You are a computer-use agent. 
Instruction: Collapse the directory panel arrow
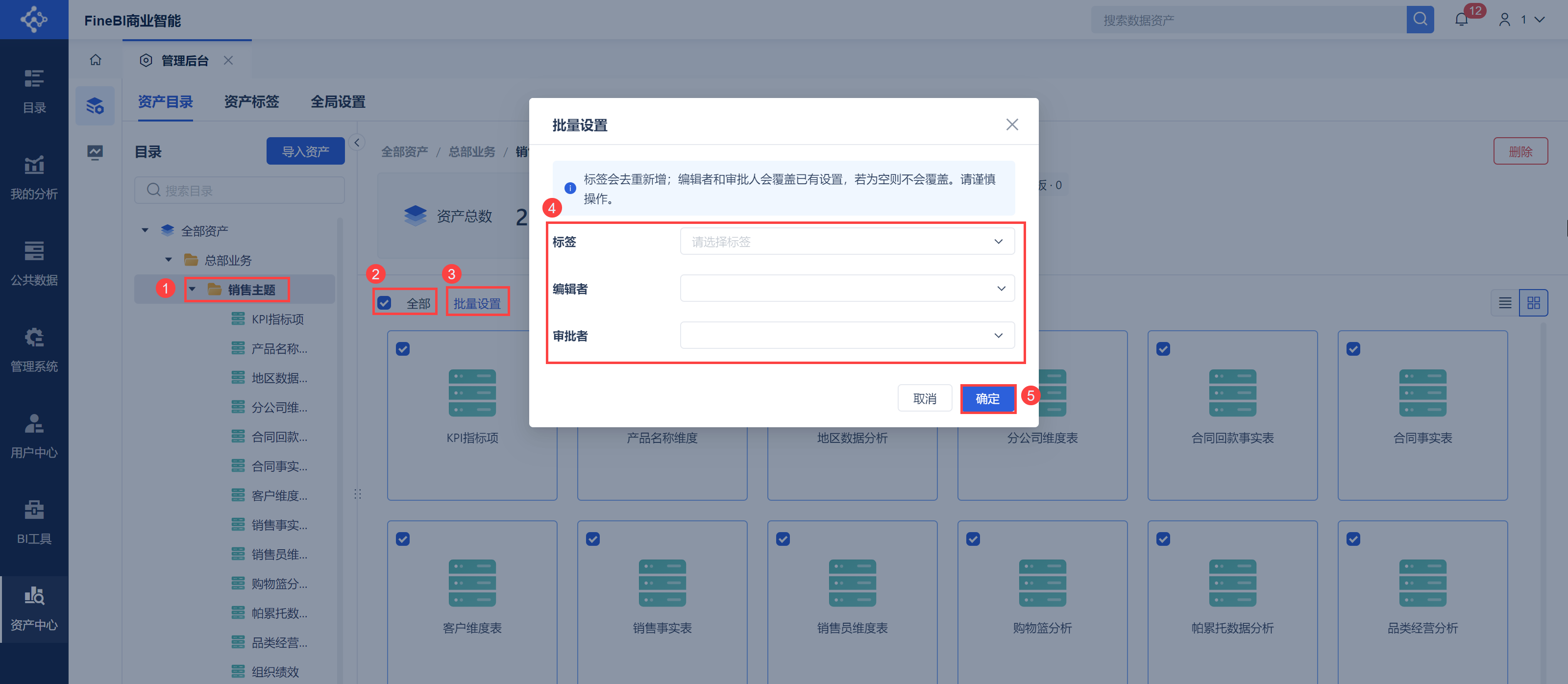tap(357, 143)
